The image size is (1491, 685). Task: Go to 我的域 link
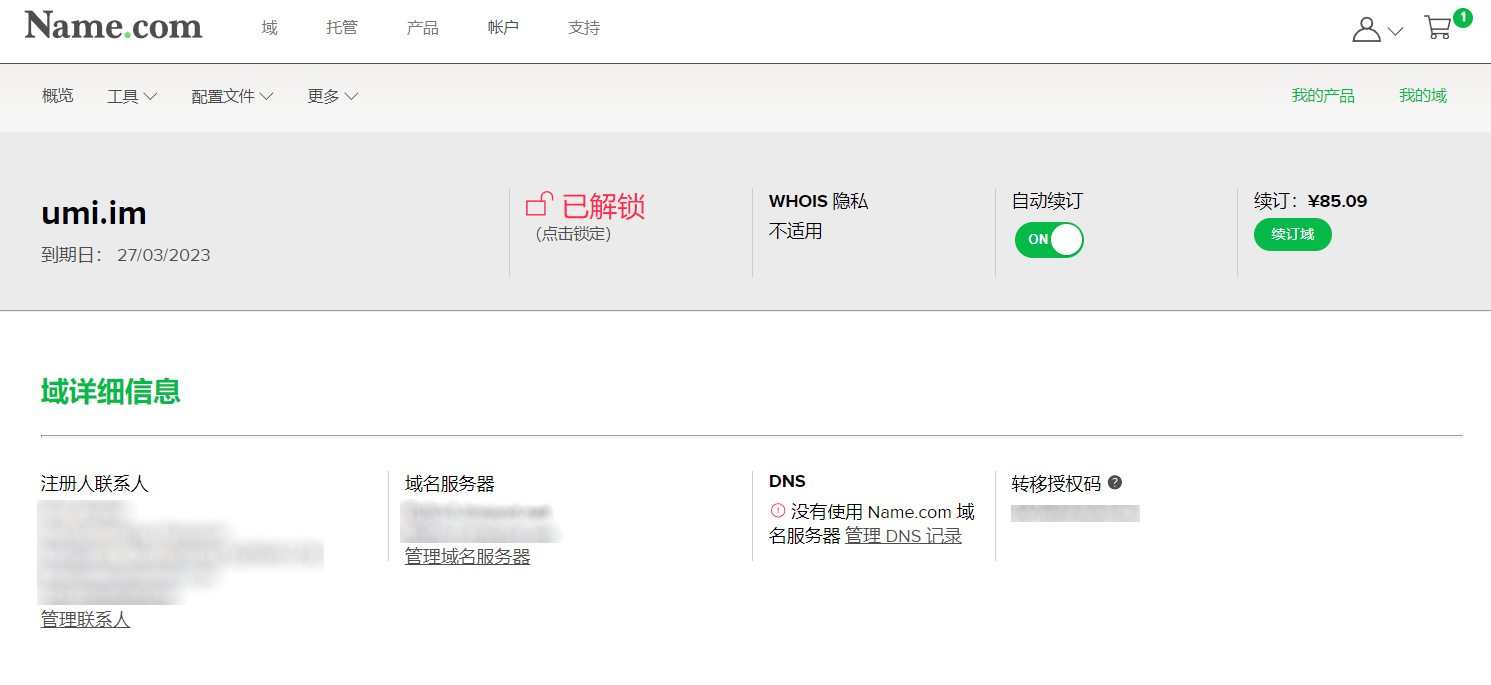(1422, 96)
